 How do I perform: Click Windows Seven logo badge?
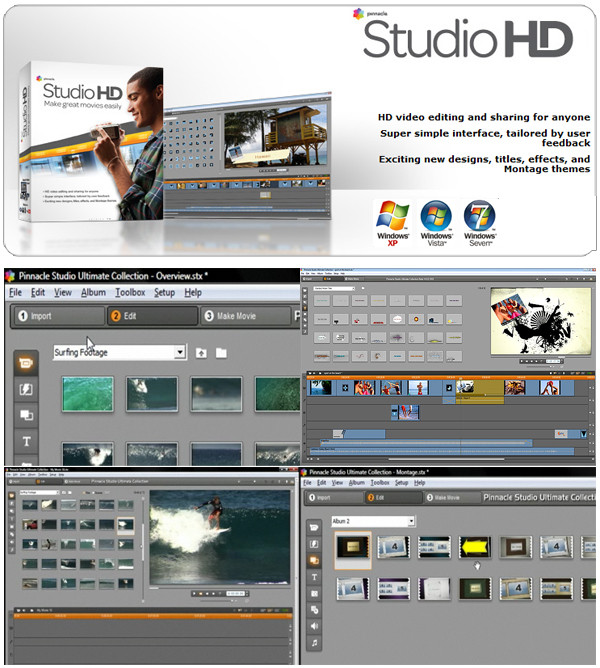click(480, 223)
